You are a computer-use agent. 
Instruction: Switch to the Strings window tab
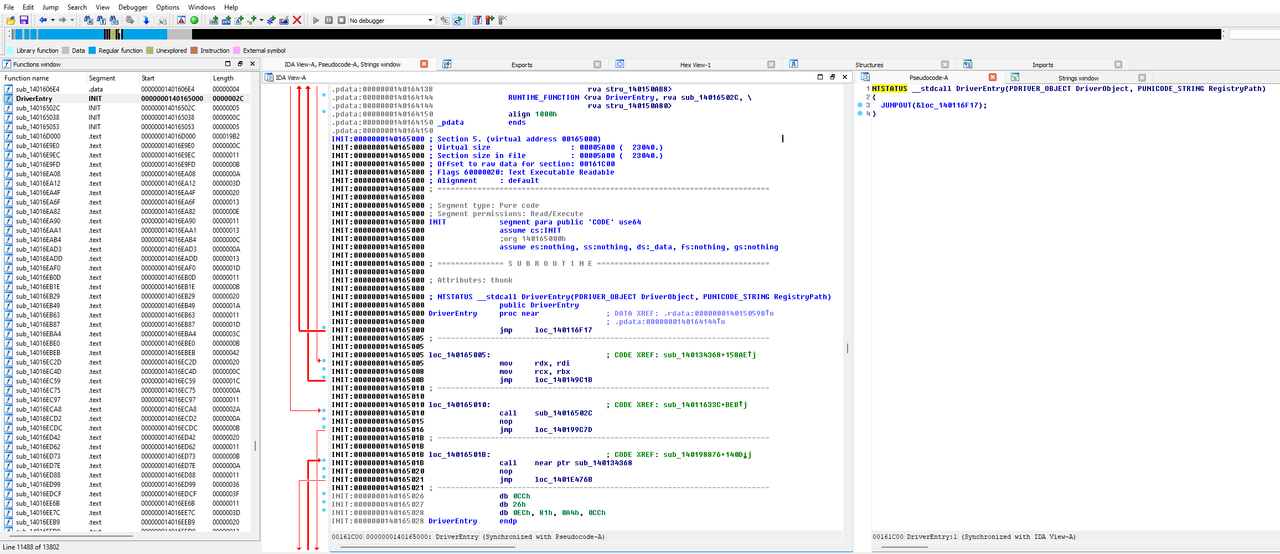1078,78
